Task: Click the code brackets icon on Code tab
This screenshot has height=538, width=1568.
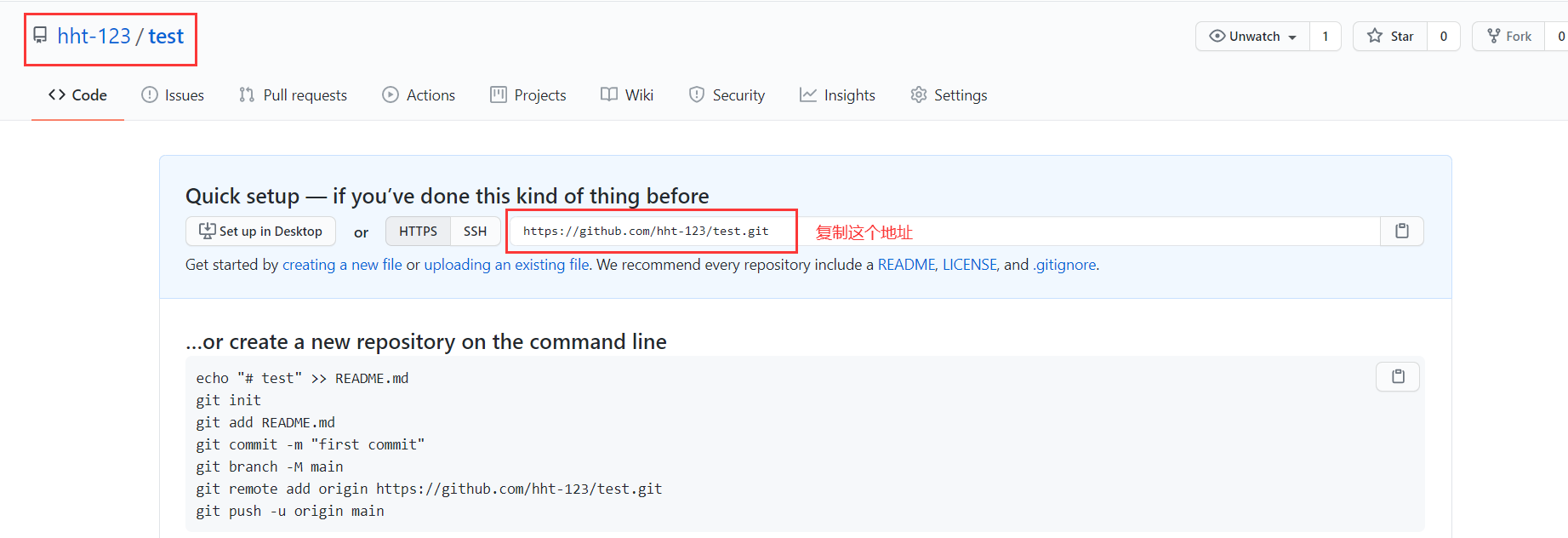Action: [x=57, y=94]
